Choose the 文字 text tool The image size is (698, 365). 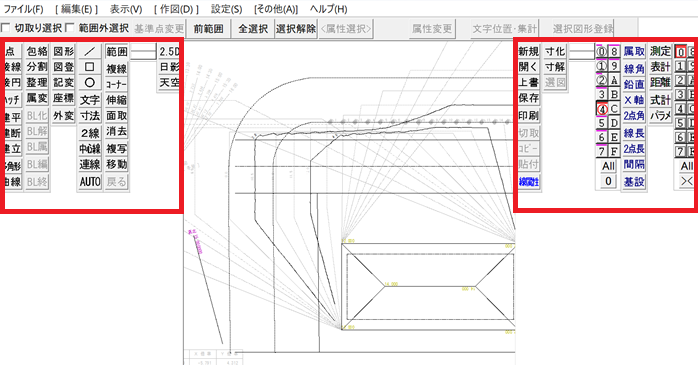[90, 100]
